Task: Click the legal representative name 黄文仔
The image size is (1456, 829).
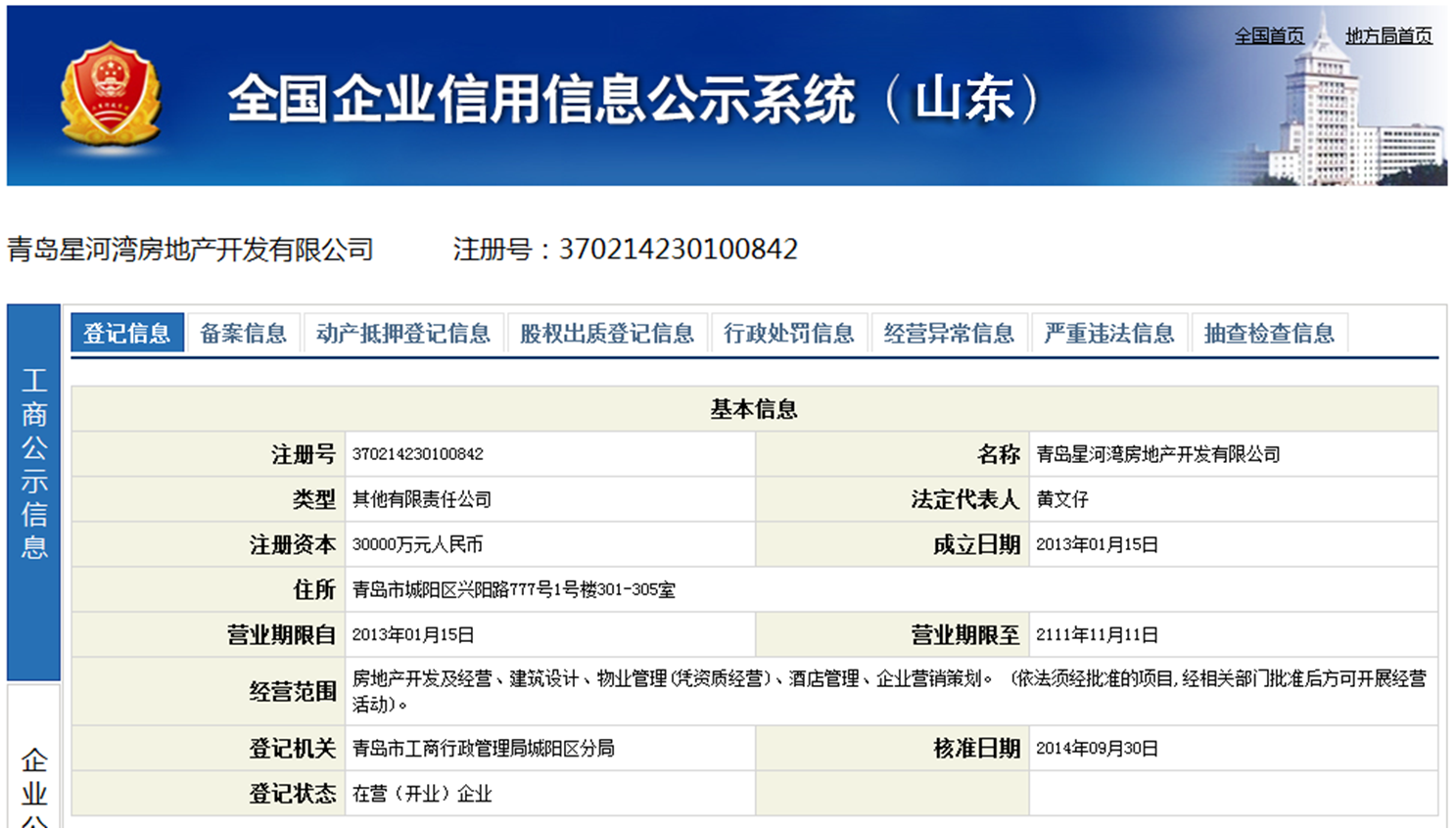Action: [x=1062, y=499]
